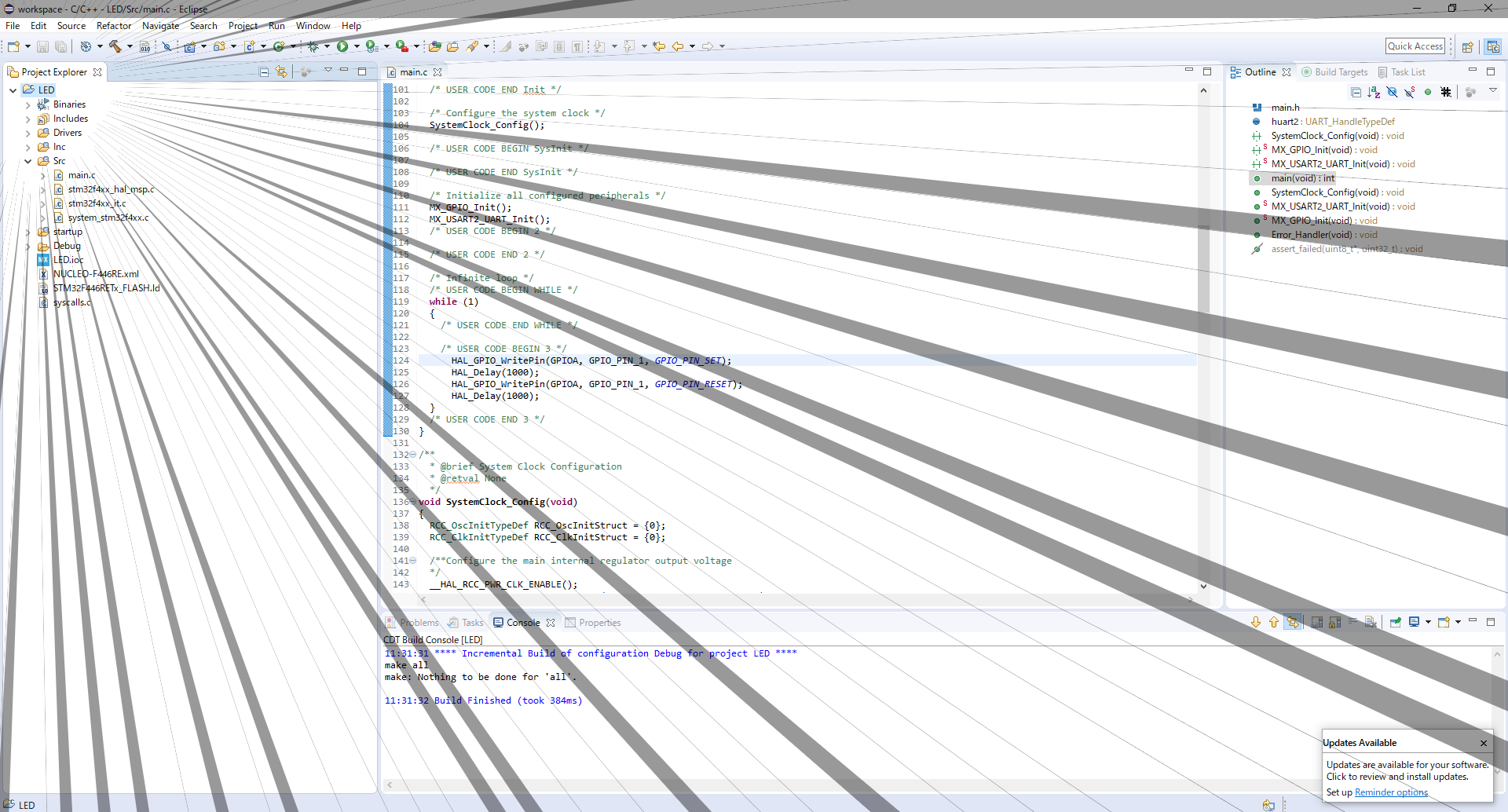Open the Refactor menu
1508x812 pixels.
114,26
